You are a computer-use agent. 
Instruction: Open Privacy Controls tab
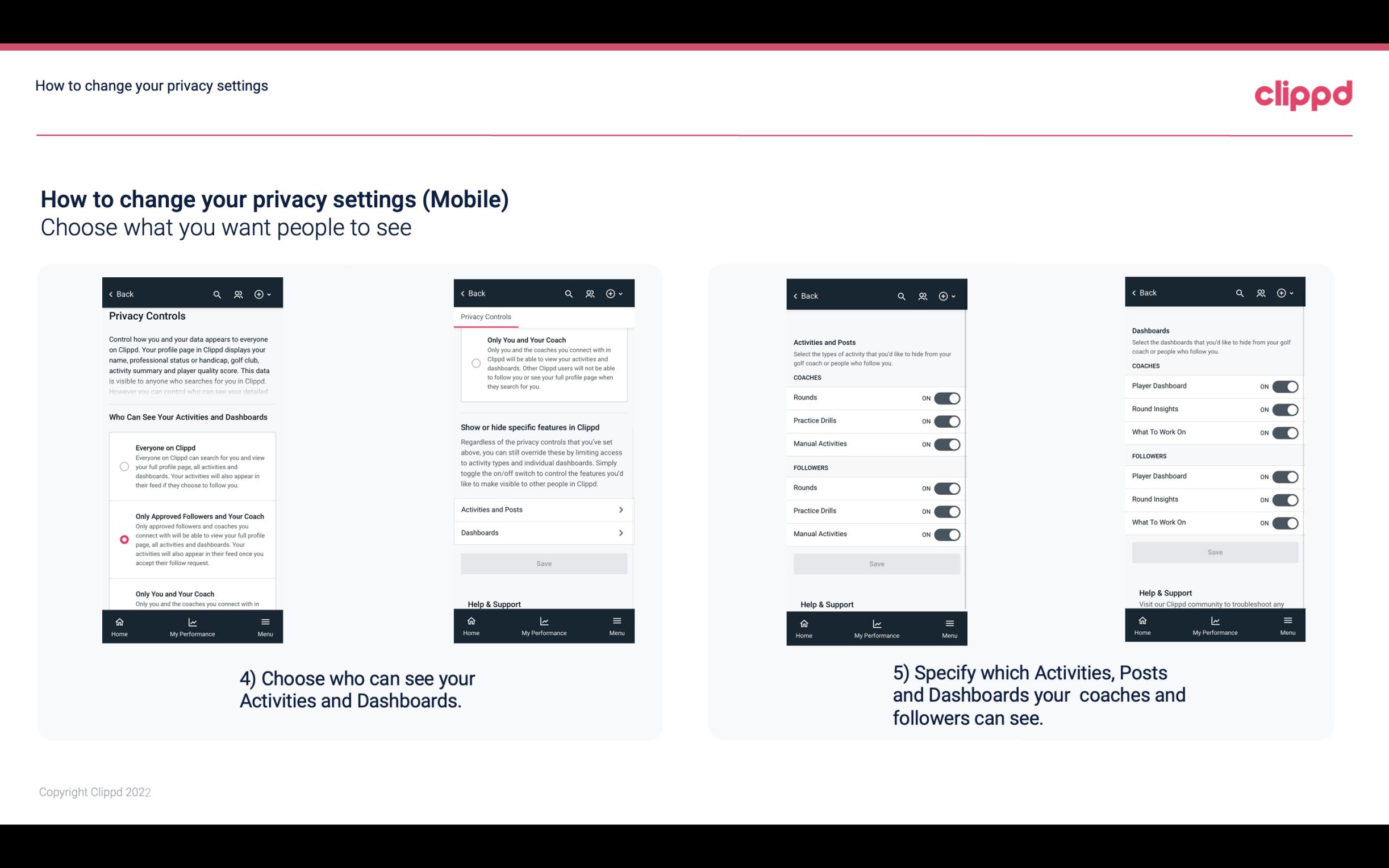click(485, 317)
